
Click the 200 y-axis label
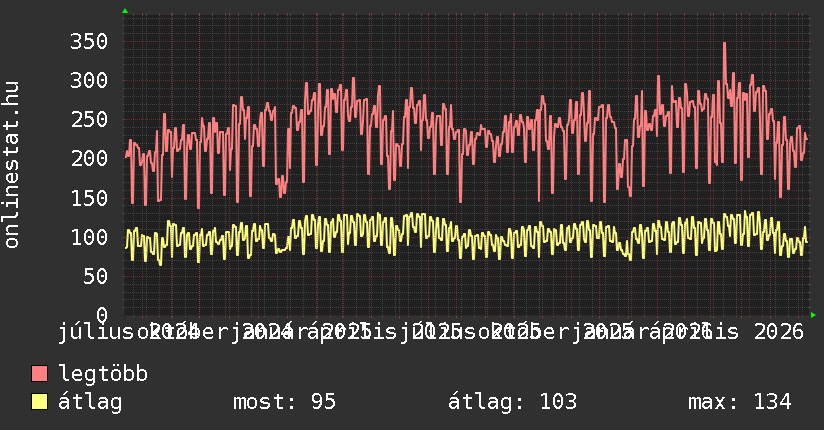coord(89,159)
